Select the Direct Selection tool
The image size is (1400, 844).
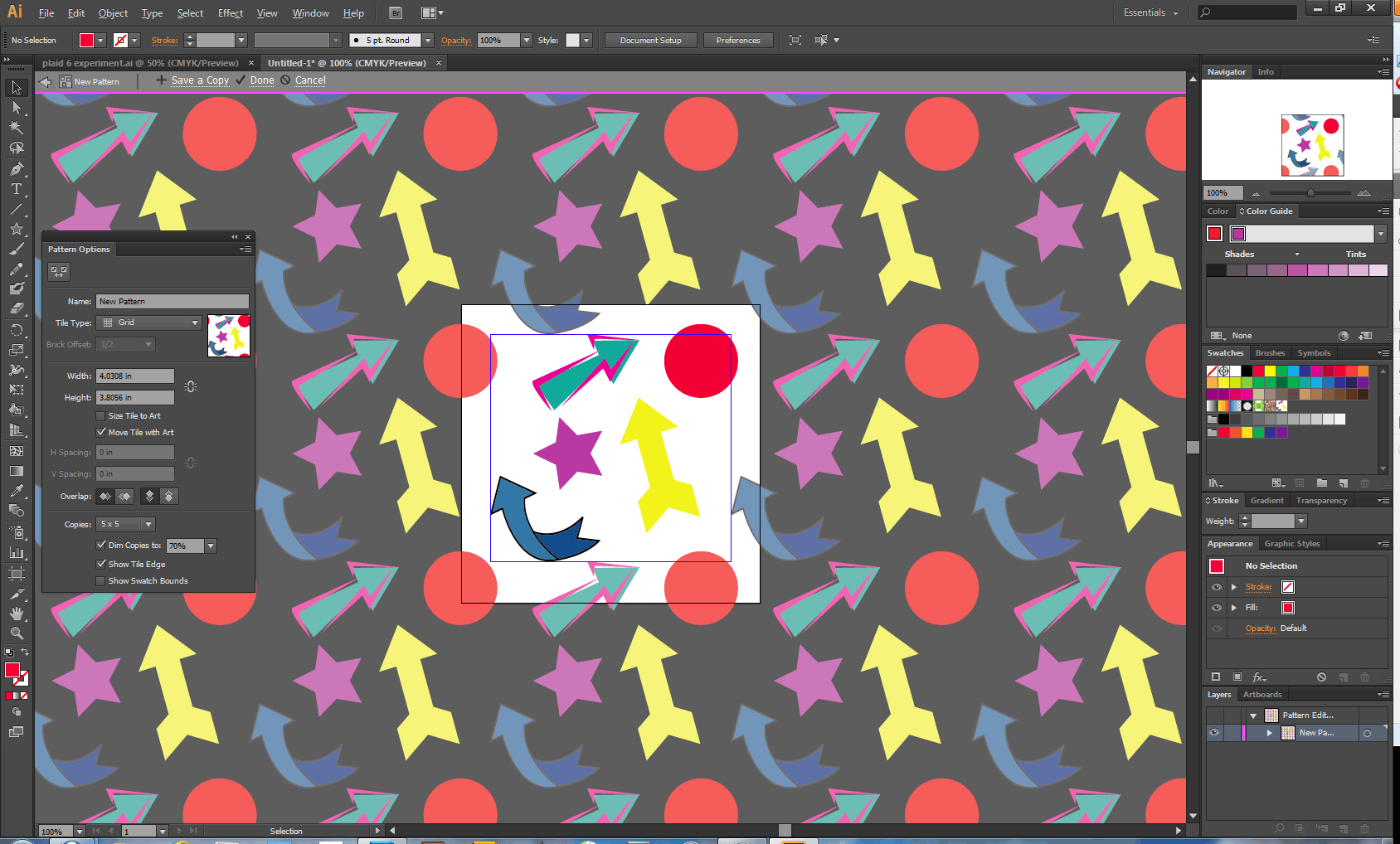click(16, 108)
